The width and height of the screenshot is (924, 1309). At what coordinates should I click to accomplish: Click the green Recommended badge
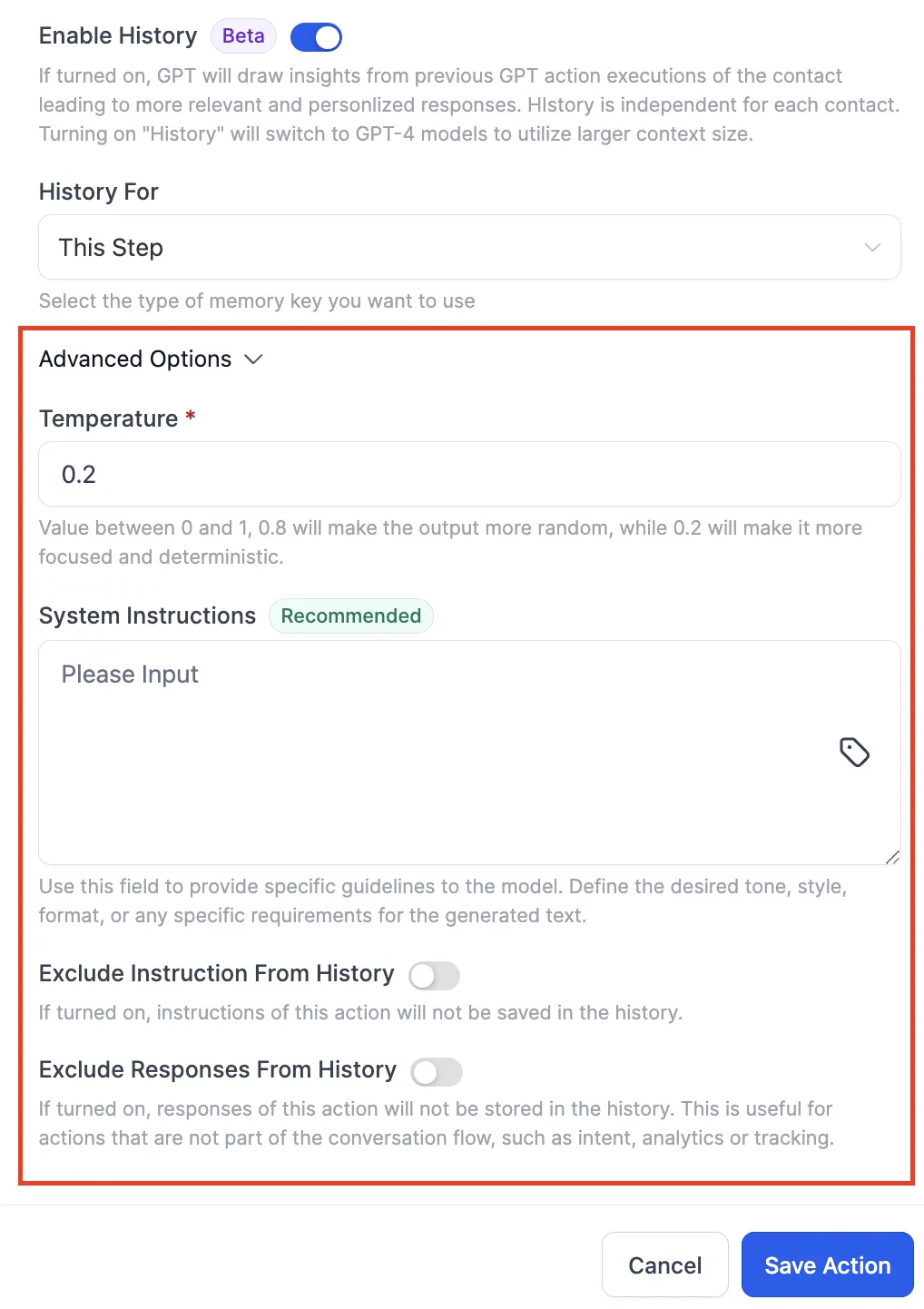[350, 616]
